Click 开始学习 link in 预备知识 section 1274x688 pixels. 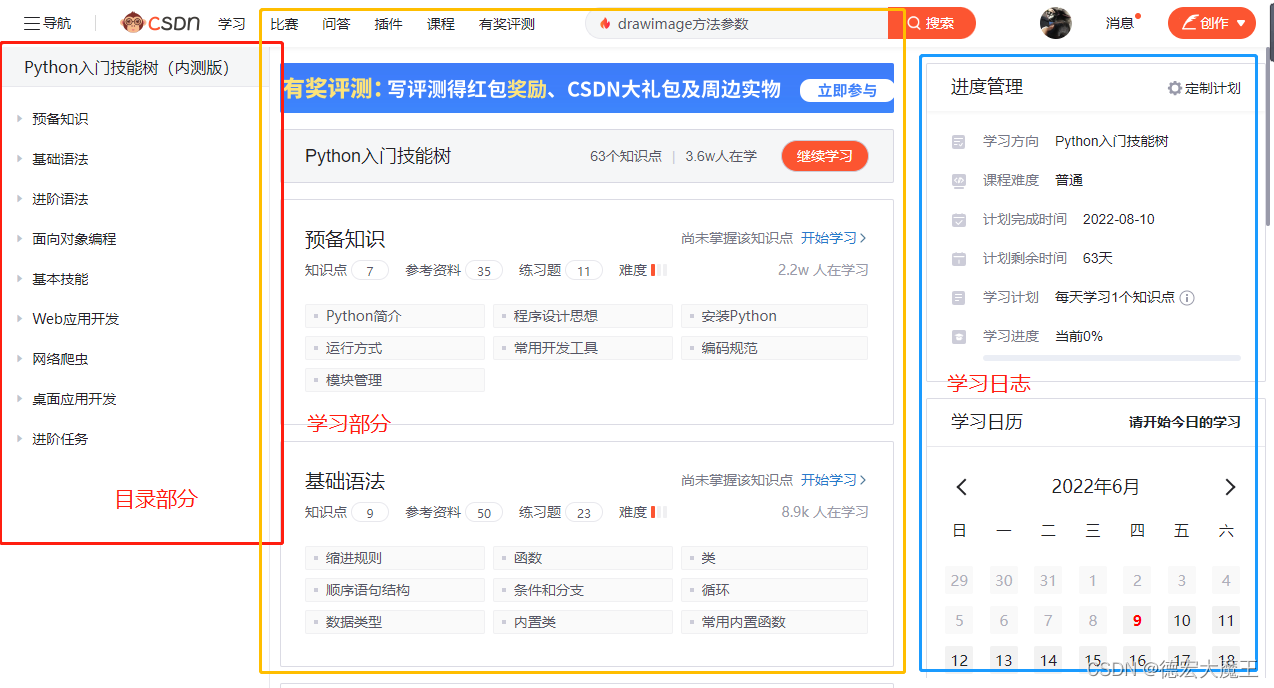pyautogui.click(x=834, y=238)
